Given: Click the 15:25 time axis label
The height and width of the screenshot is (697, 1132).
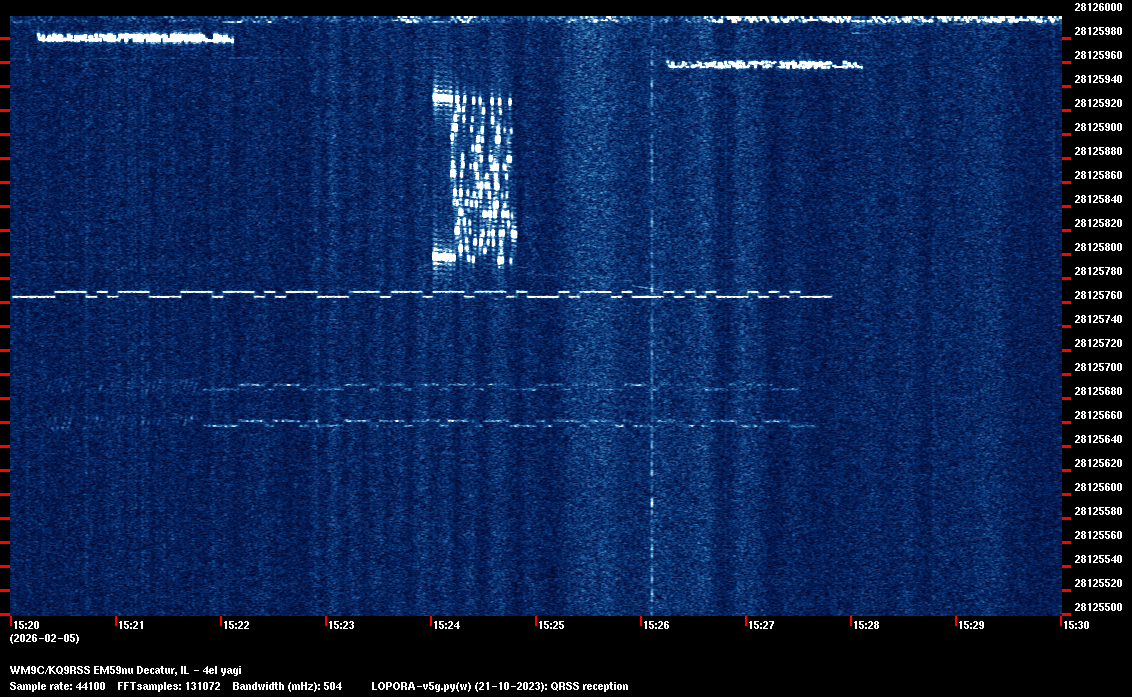Looking at the screenshot, I should (551, 625).
